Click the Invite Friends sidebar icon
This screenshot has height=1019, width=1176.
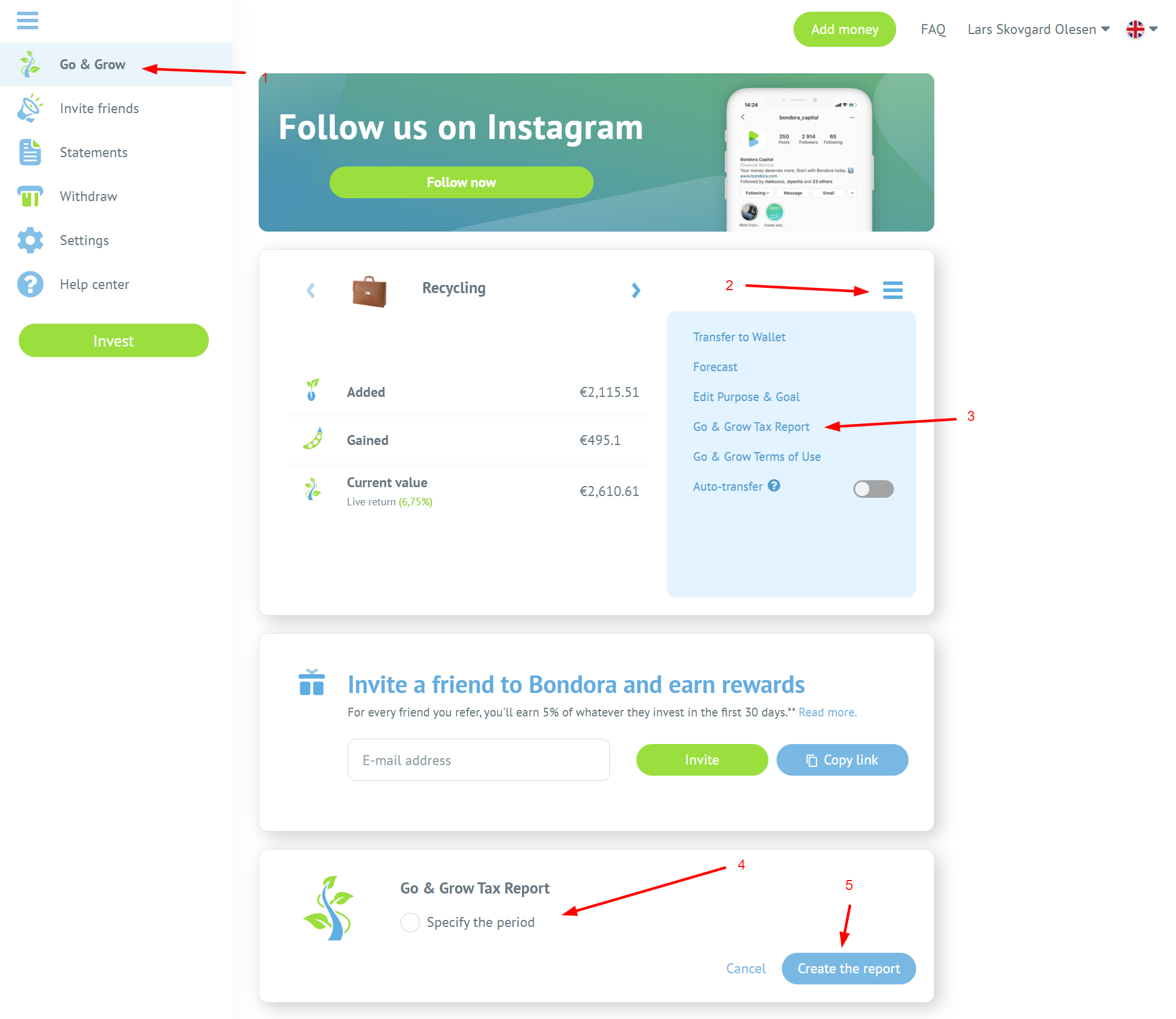[30, 108]
